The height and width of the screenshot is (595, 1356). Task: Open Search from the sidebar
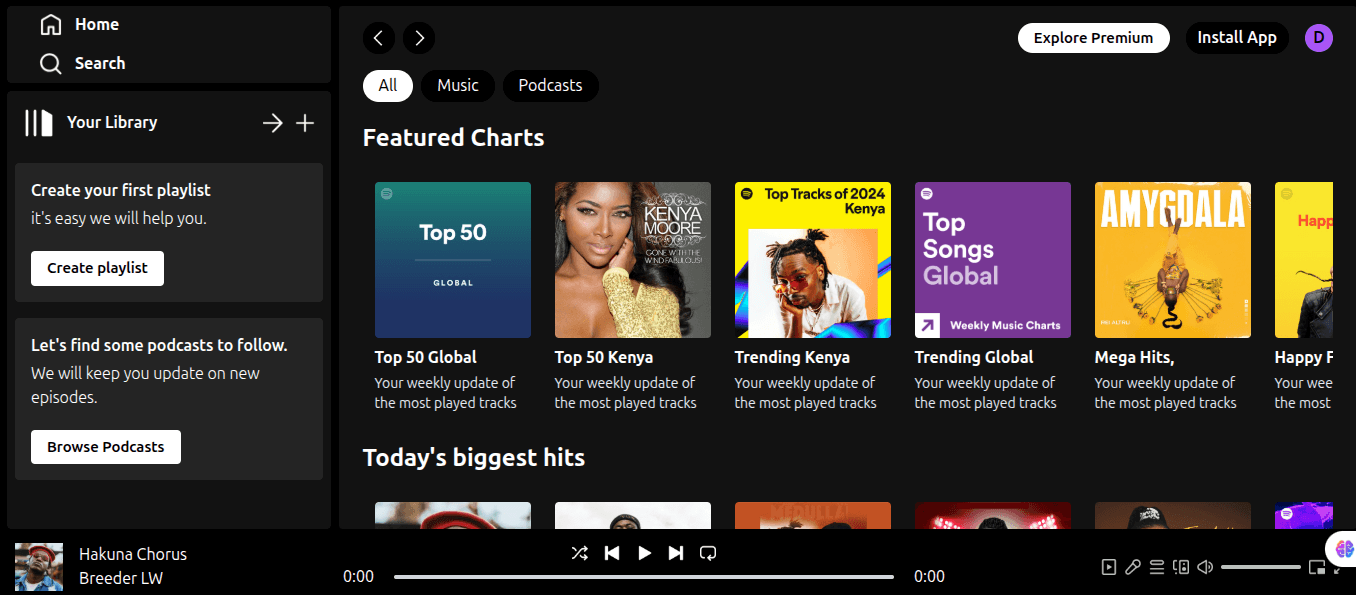coord(83,63)
